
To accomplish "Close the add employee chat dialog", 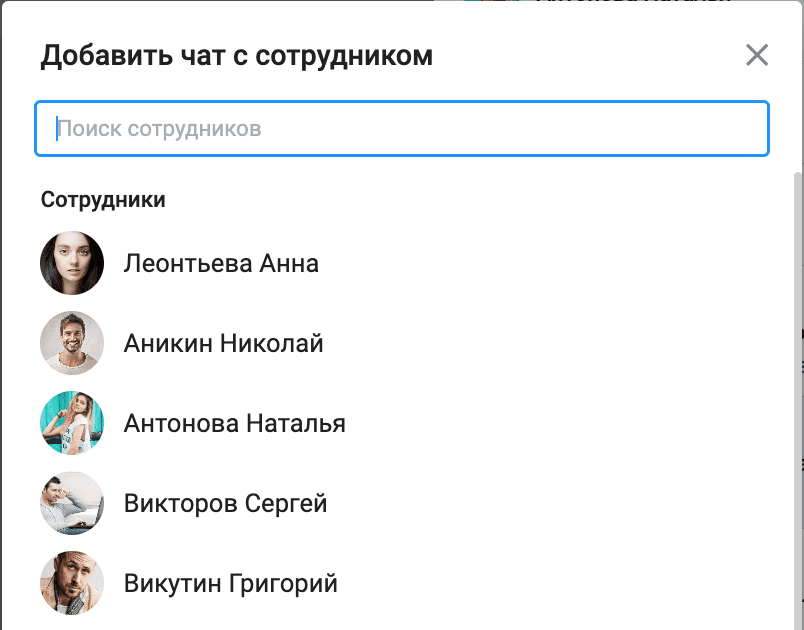I will (x=757, y=55).
